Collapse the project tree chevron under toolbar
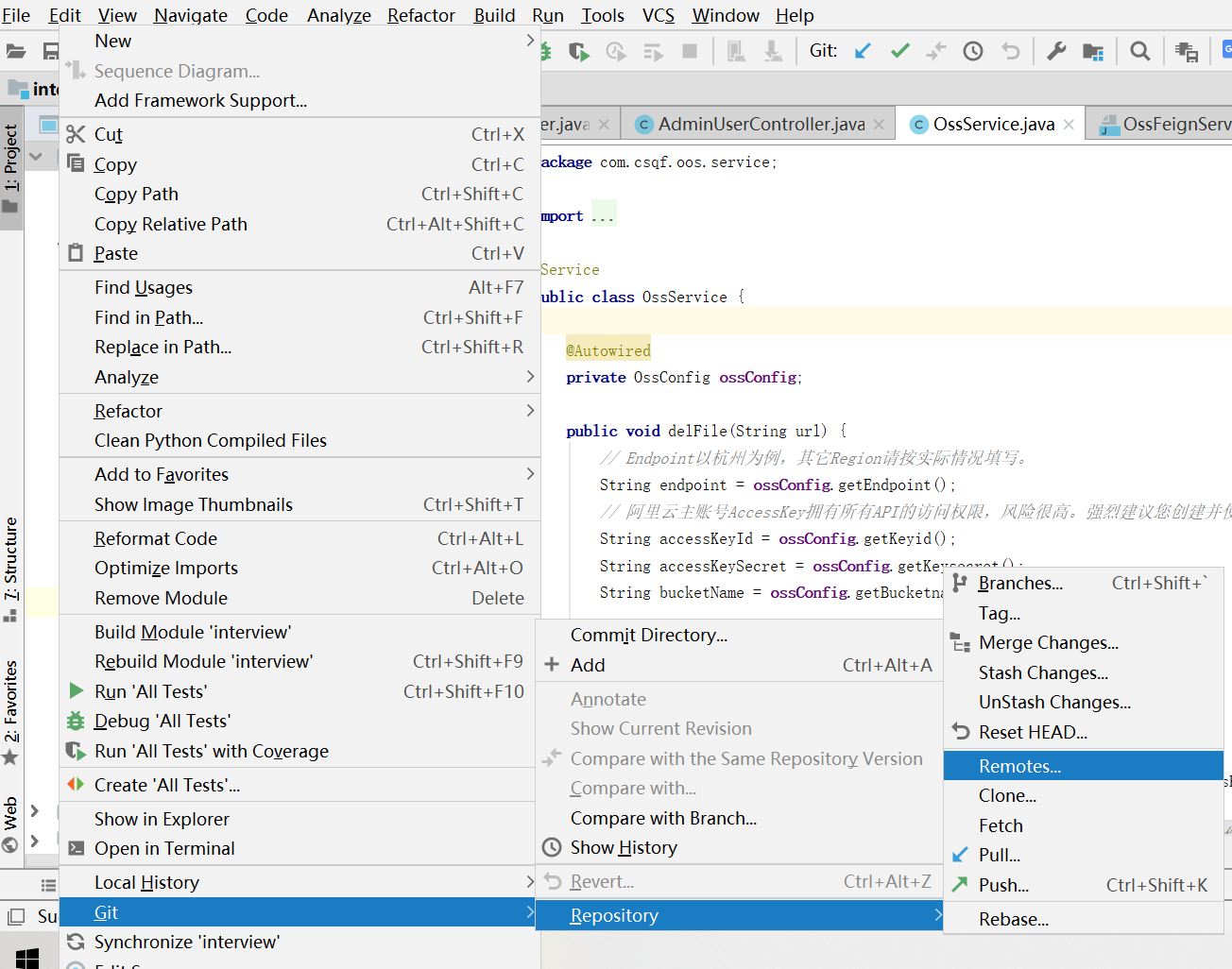1232x969 pixels. pos(36,156)
